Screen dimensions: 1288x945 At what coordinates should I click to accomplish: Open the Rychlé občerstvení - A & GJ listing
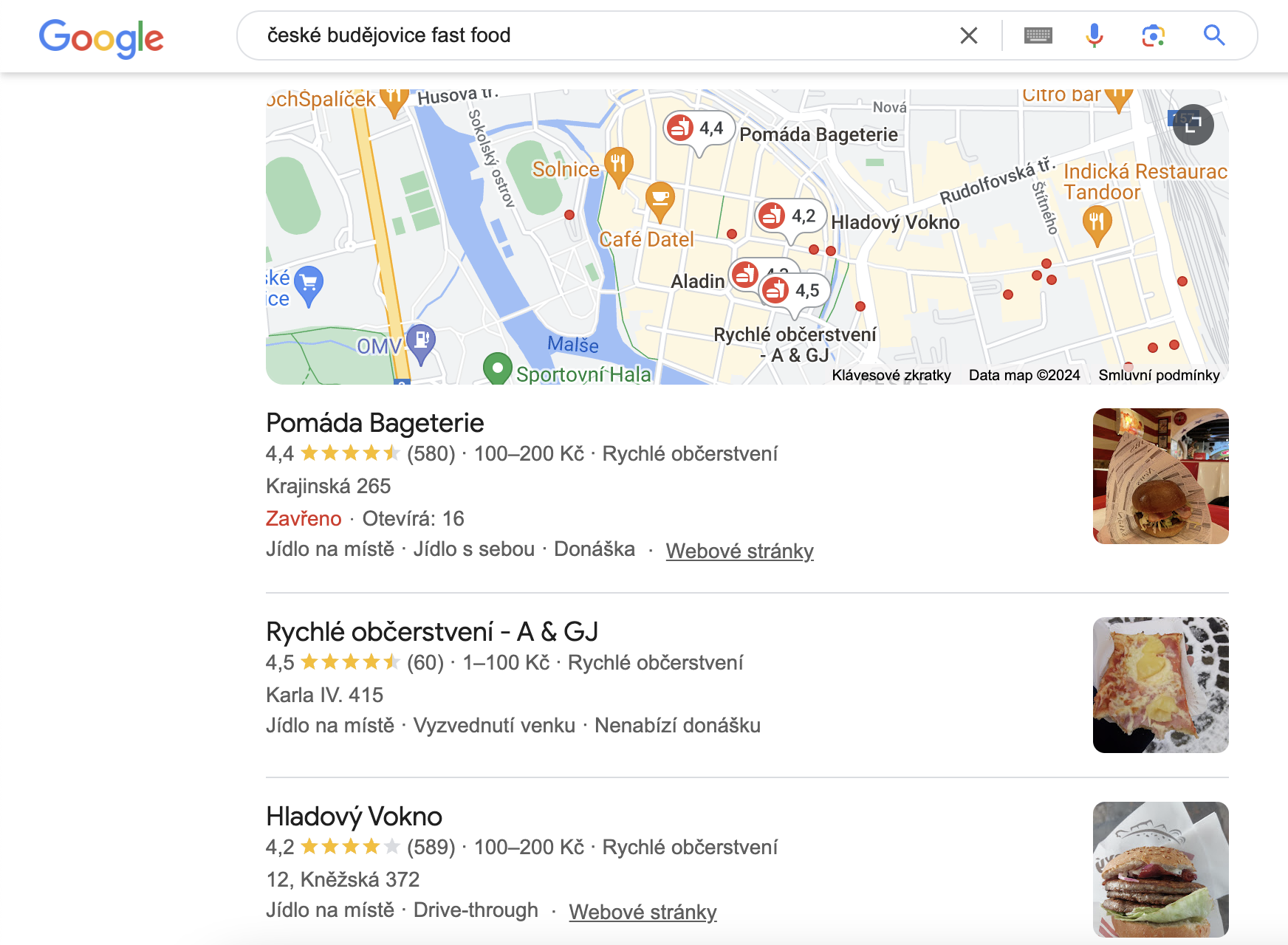tap(431, 632)
